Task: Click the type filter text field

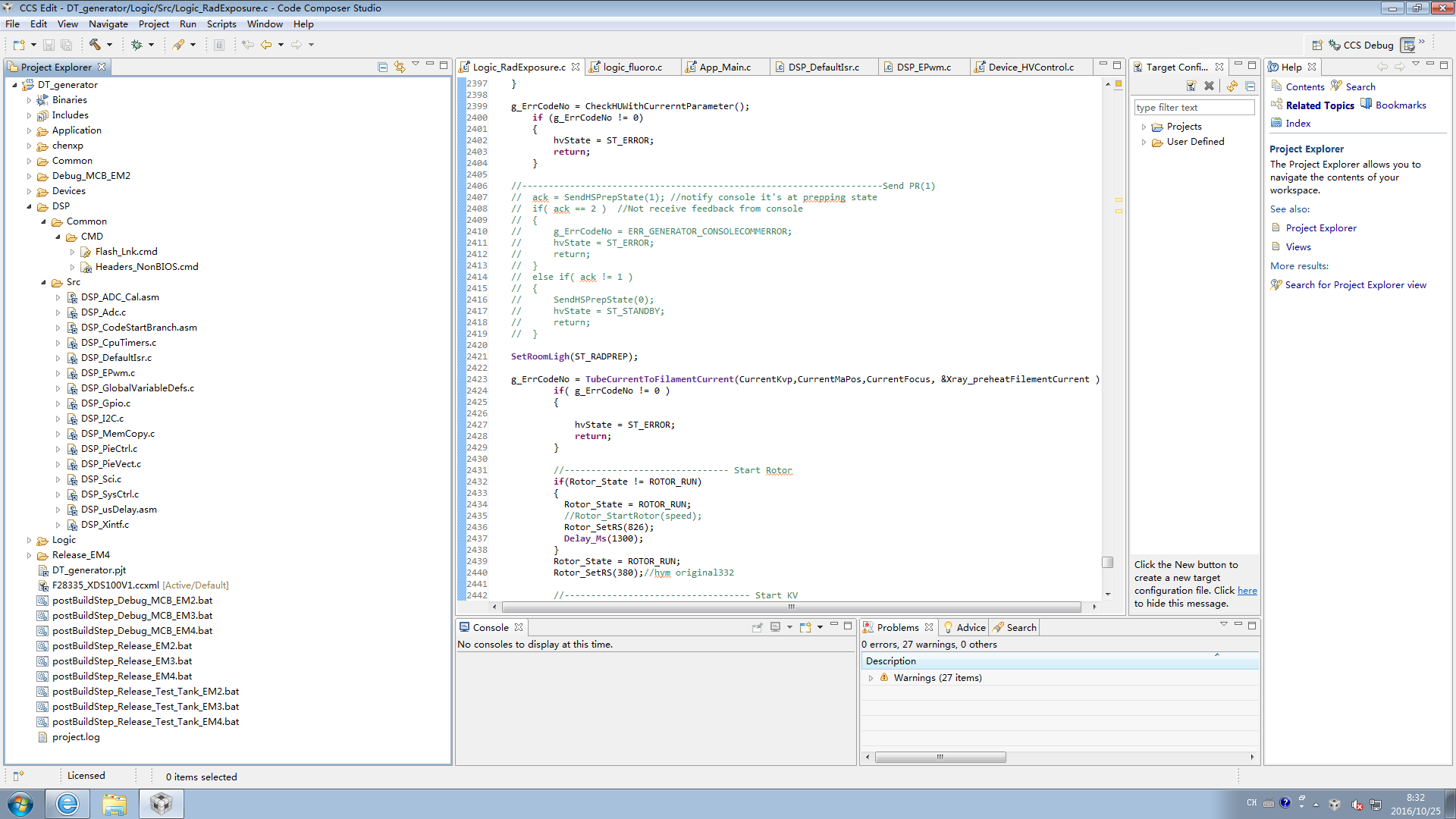Action: (1193, 108)
